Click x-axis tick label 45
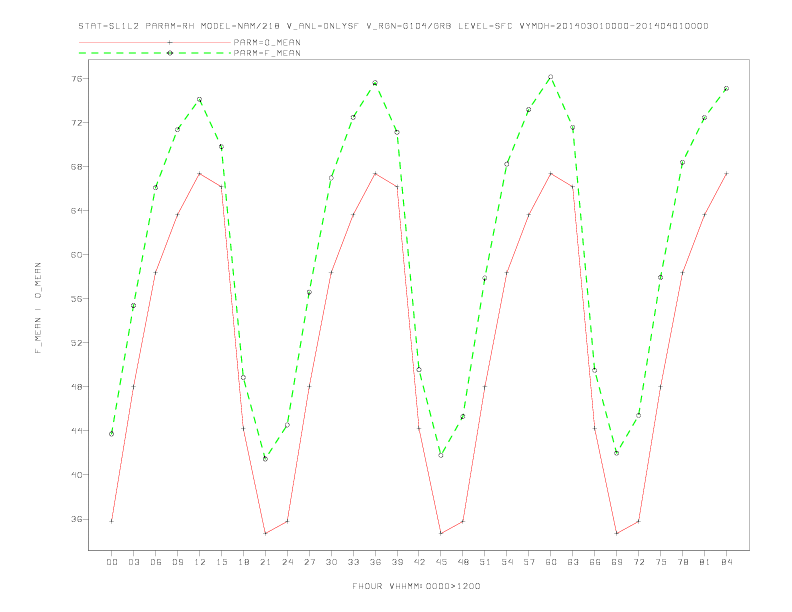 (x=441, y=562)
